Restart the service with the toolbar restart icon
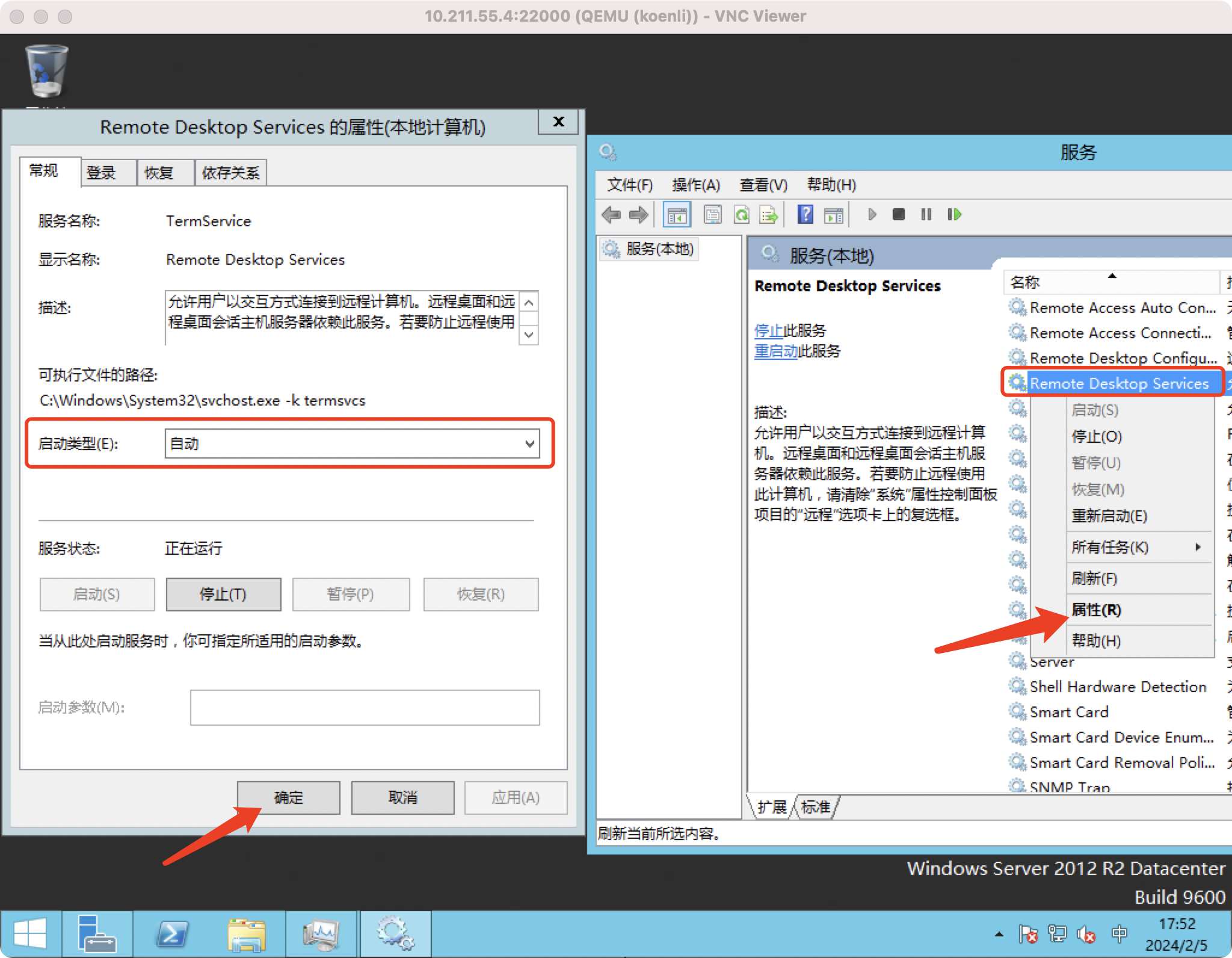The width and height of the screenshot is (1232, 958). tap(954, 214)
